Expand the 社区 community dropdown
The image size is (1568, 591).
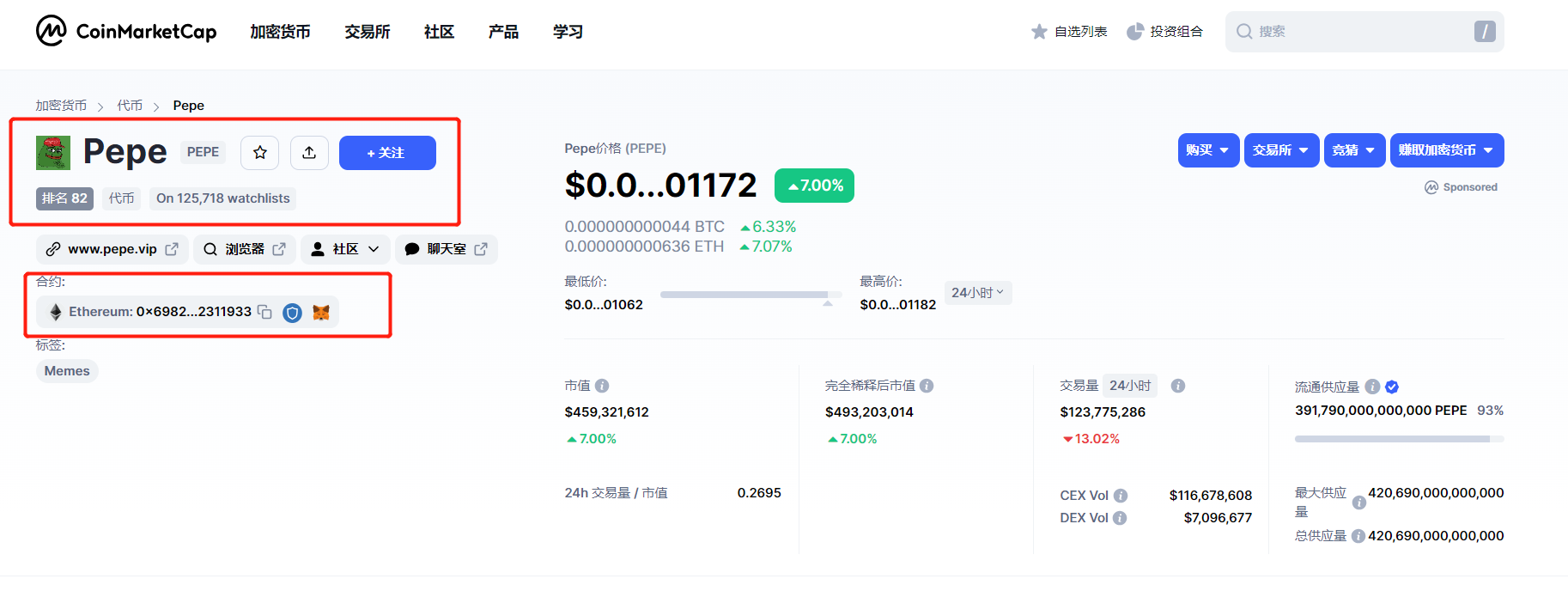click(x=345, y=249)
